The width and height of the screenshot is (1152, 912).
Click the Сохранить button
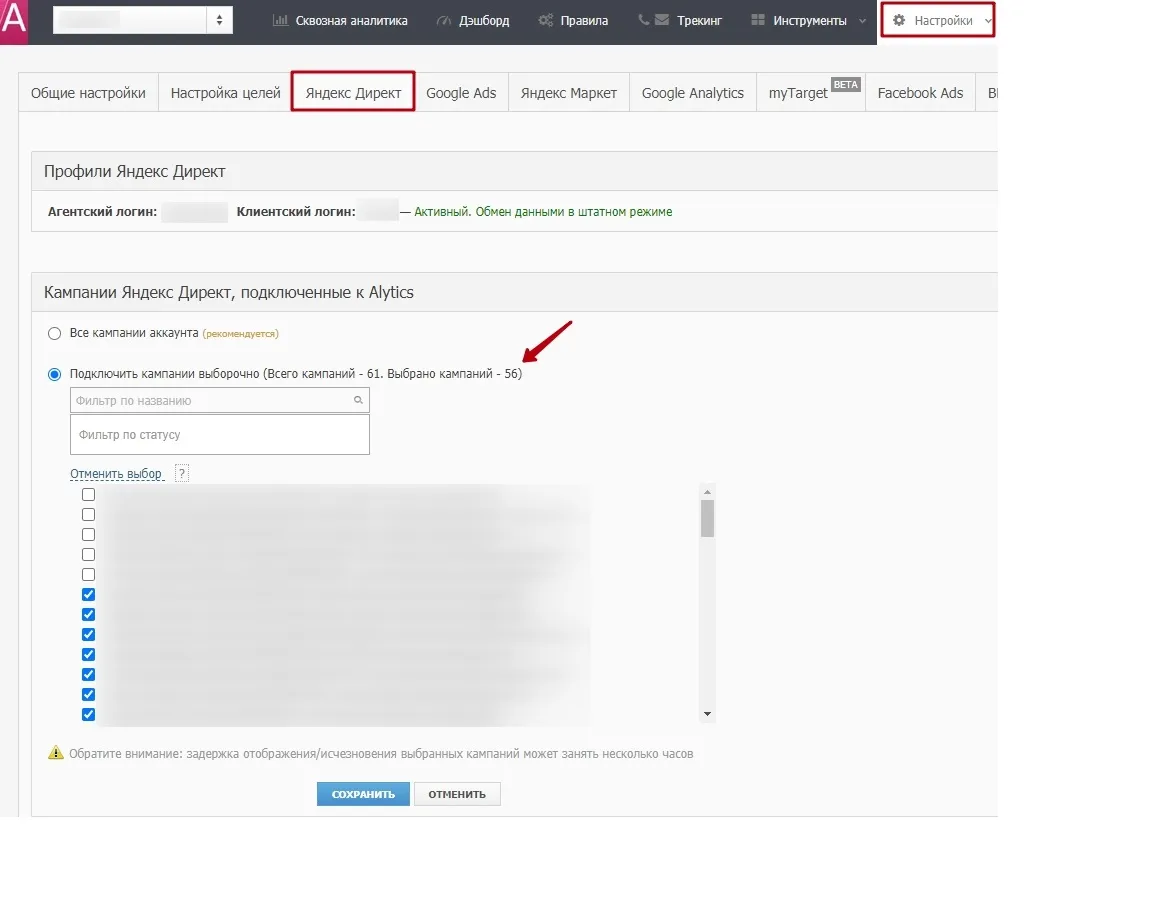click(x=363, y=794)
